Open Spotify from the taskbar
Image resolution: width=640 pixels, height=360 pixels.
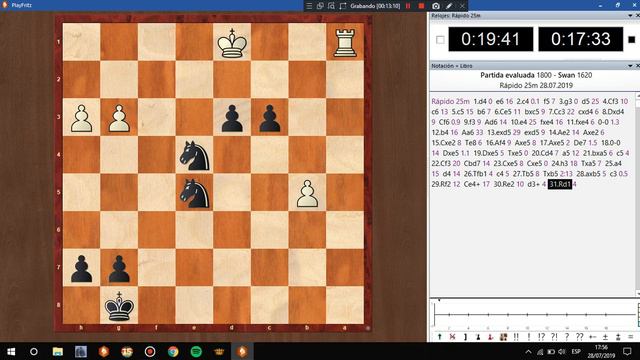196,351
